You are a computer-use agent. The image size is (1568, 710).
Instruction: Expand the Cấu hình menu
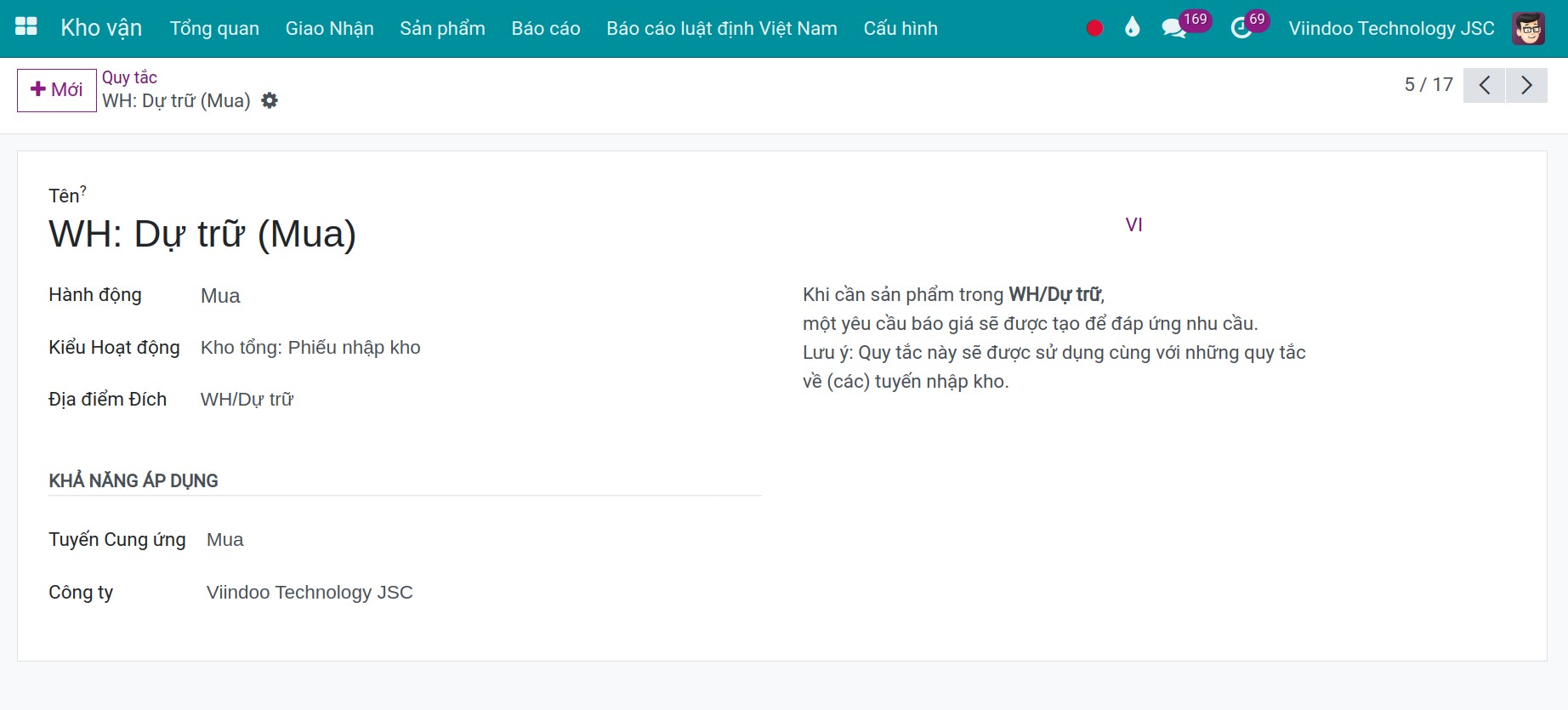(900, 28)
